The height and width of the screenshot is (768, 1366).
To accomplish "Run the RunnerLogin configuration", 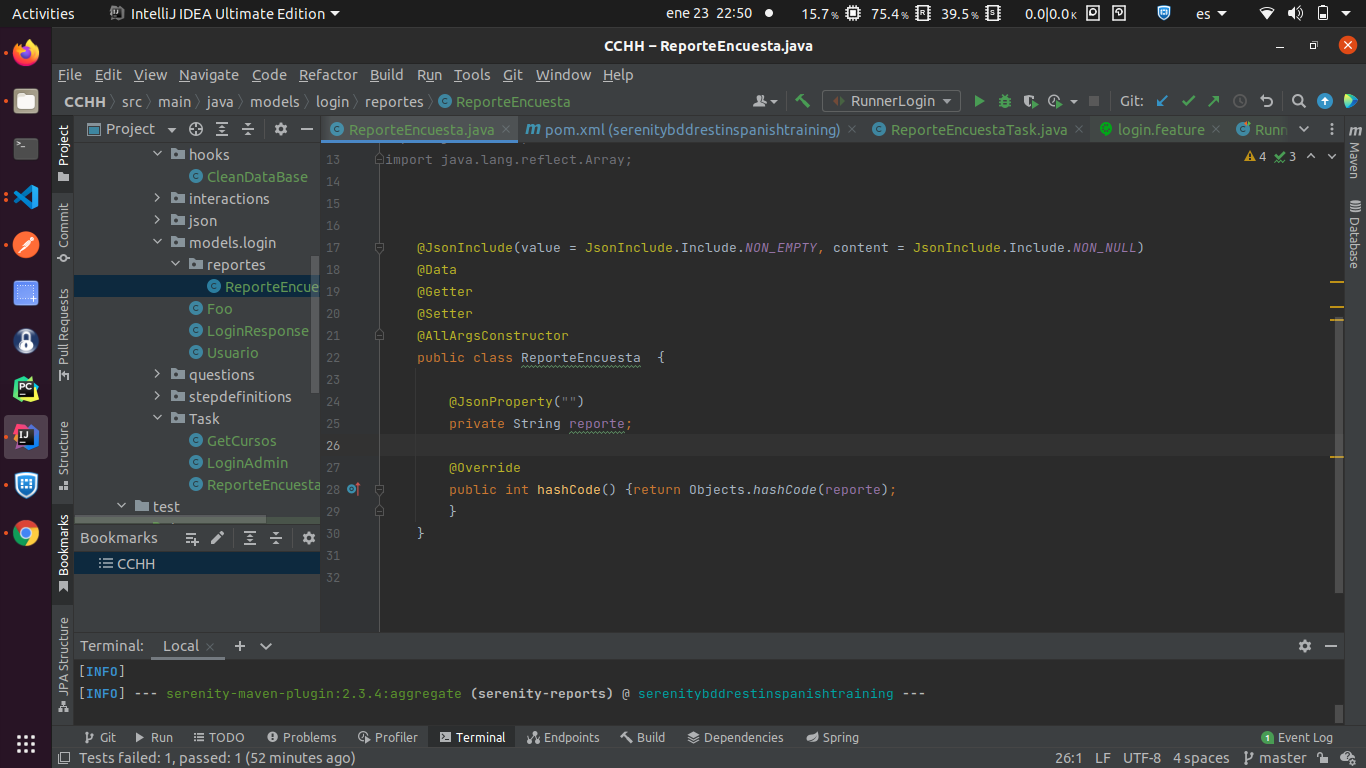I will coord(979,101).
